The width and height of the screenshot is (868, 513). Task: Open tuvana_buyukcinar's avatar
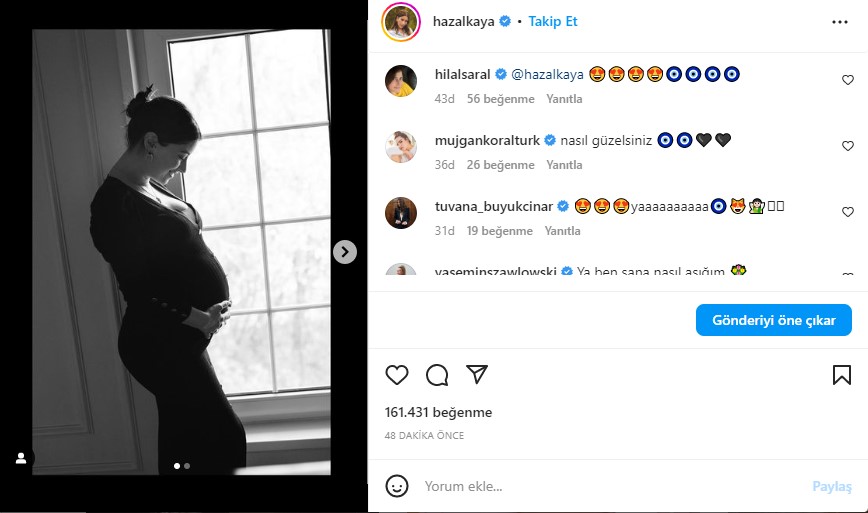pyautogui.click(x=401, y=212)
